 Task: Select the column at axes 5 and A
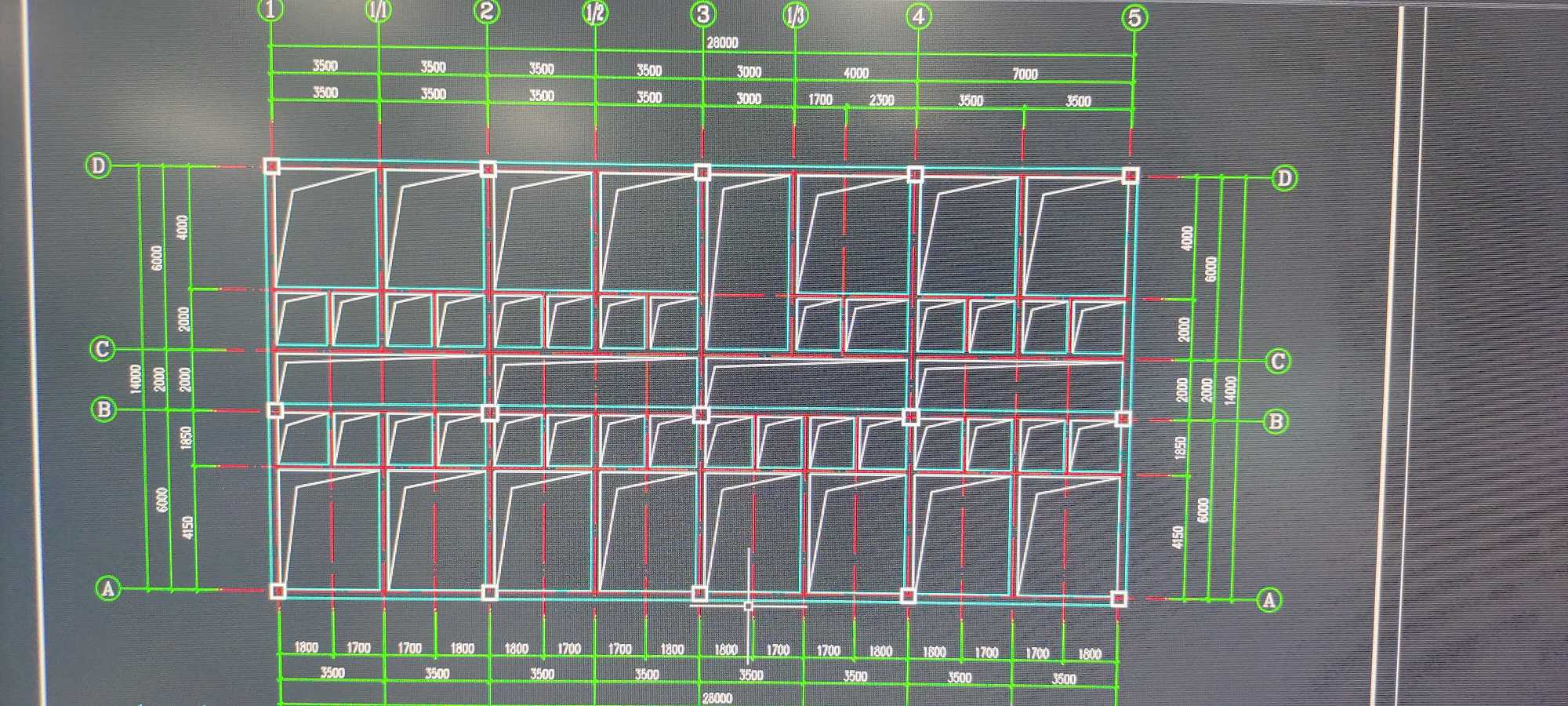[x=1119, y=599]
